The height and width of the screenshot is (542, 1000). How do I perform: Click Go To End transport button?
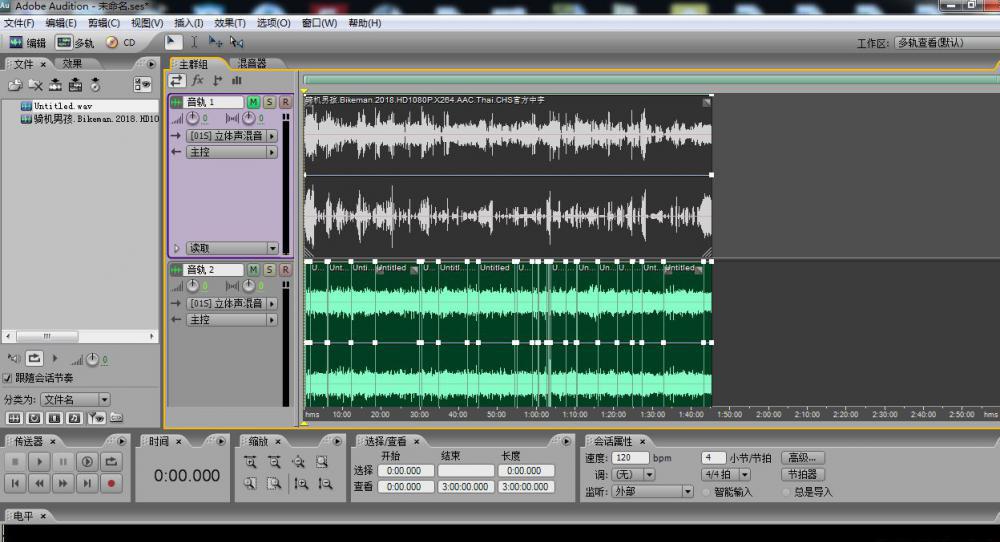click(87, 483)
